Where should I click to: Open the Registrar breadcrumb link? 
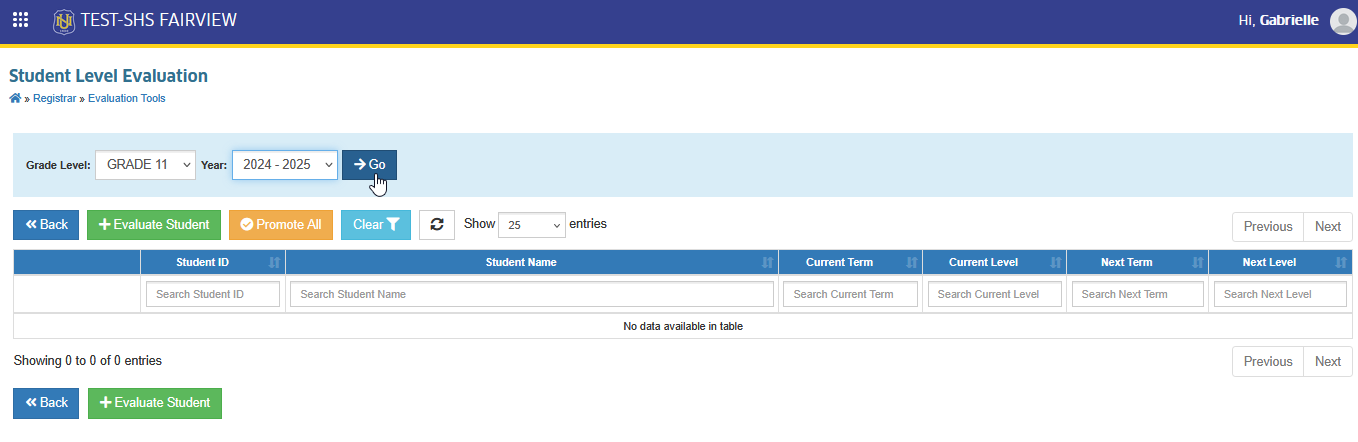(54, 99)
